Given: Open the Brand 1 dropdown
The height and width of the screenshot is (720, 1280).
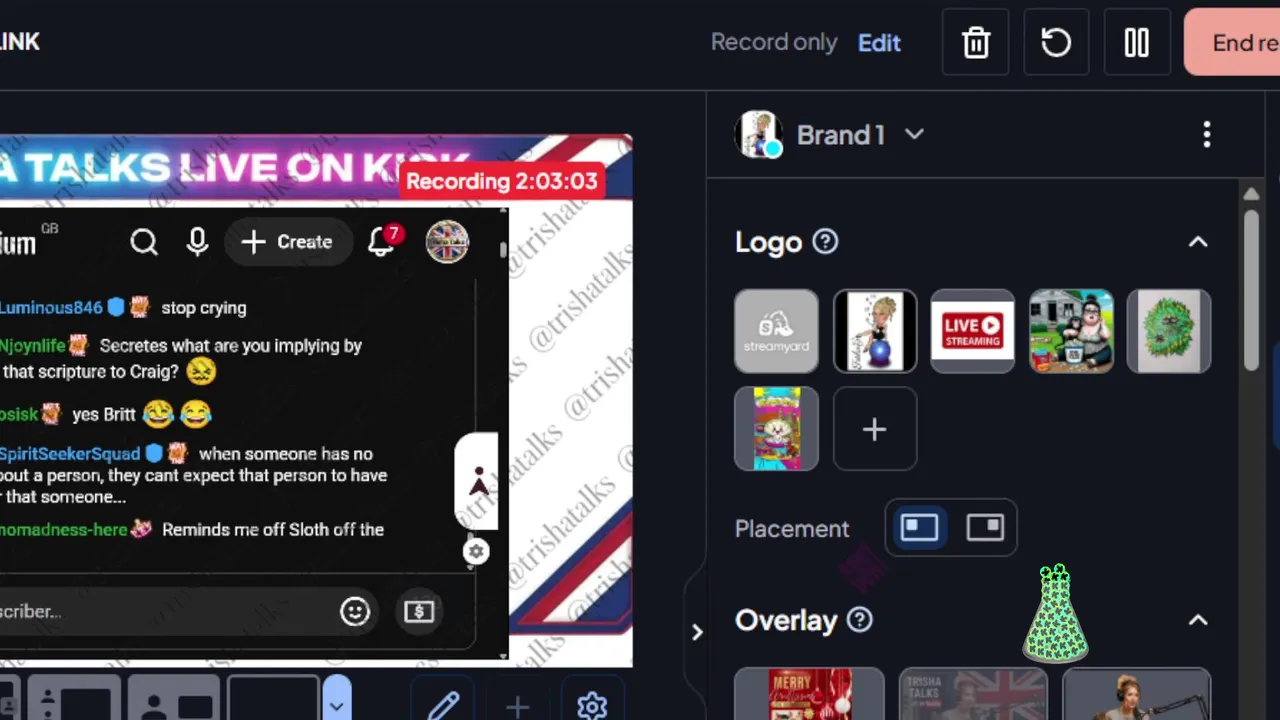Looking at the screenshot, I should pyautogui.click(x=860, y=135).
